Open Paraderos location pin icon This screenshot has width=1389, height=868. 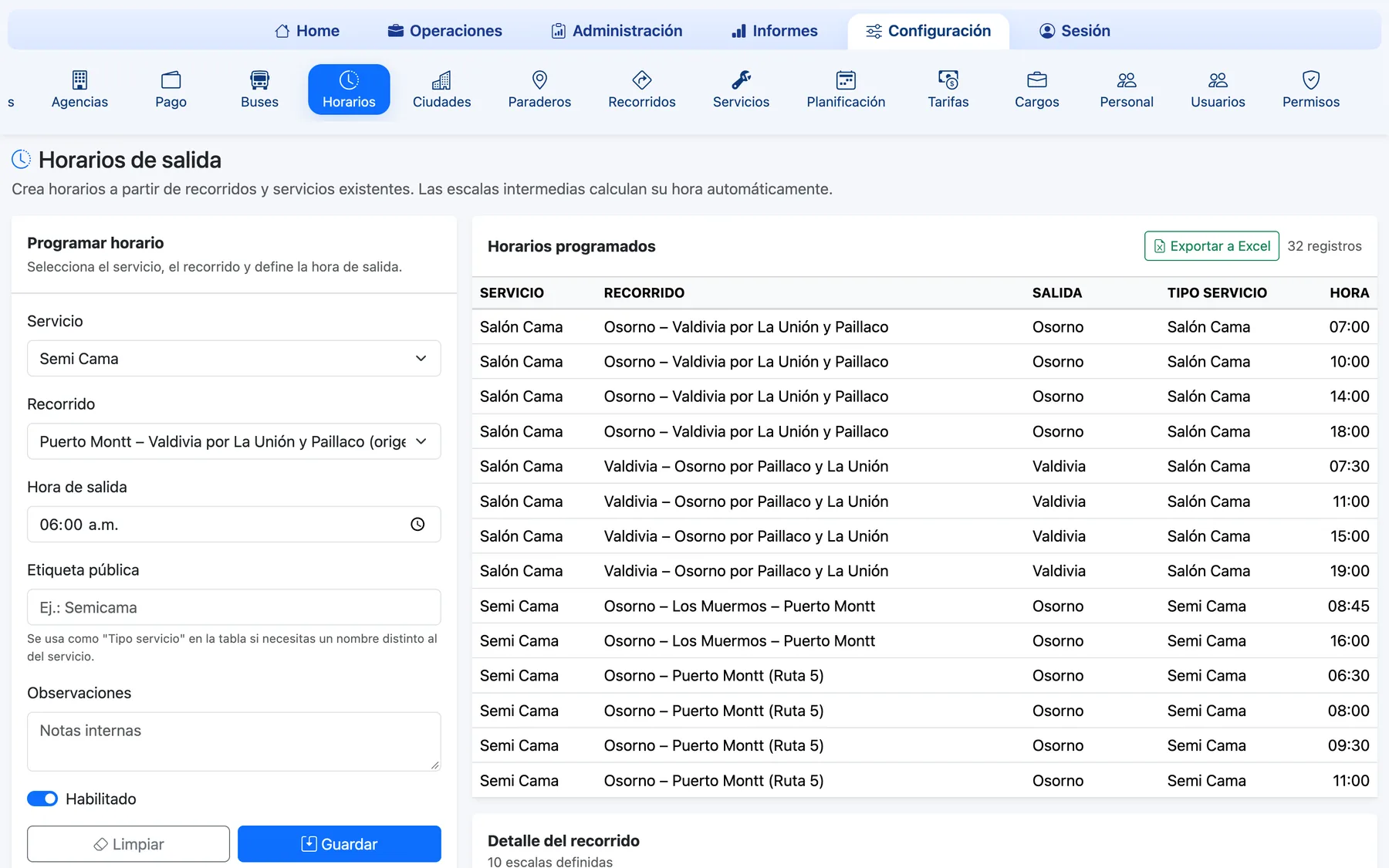[539, 80]
